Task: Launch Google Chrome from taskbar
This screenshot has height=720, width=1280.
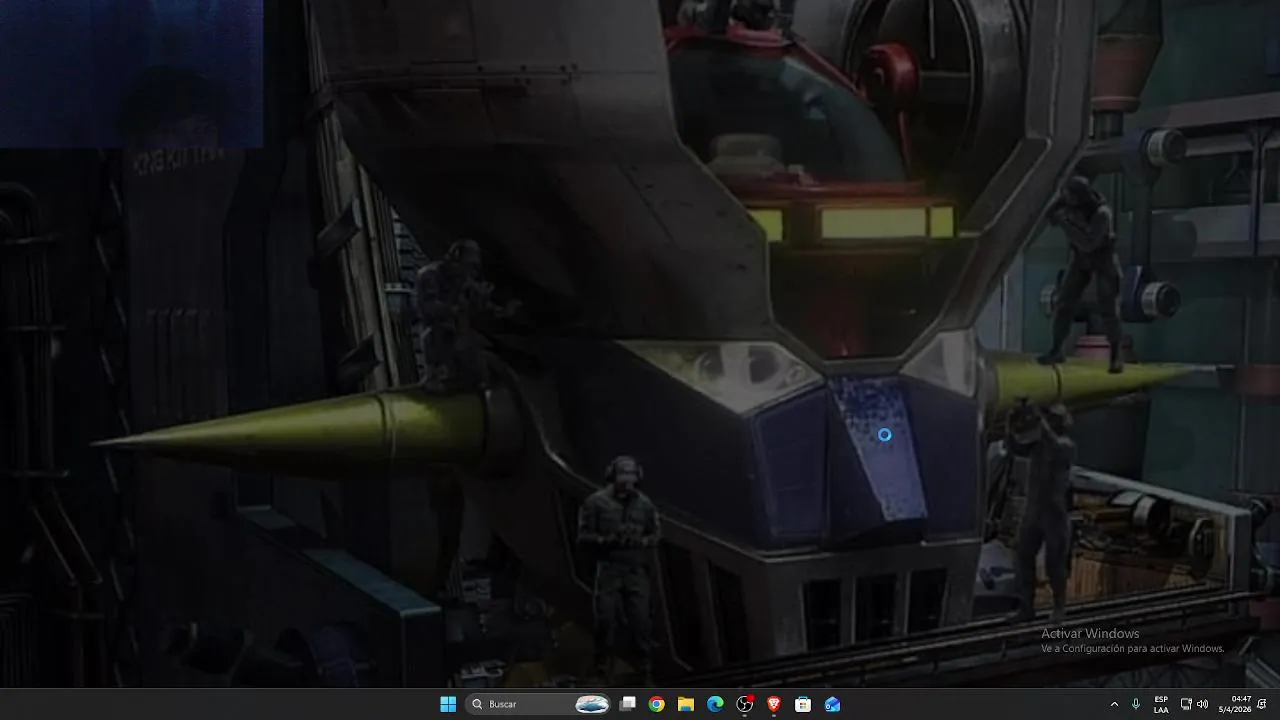Action: click(x=656, y=704)
